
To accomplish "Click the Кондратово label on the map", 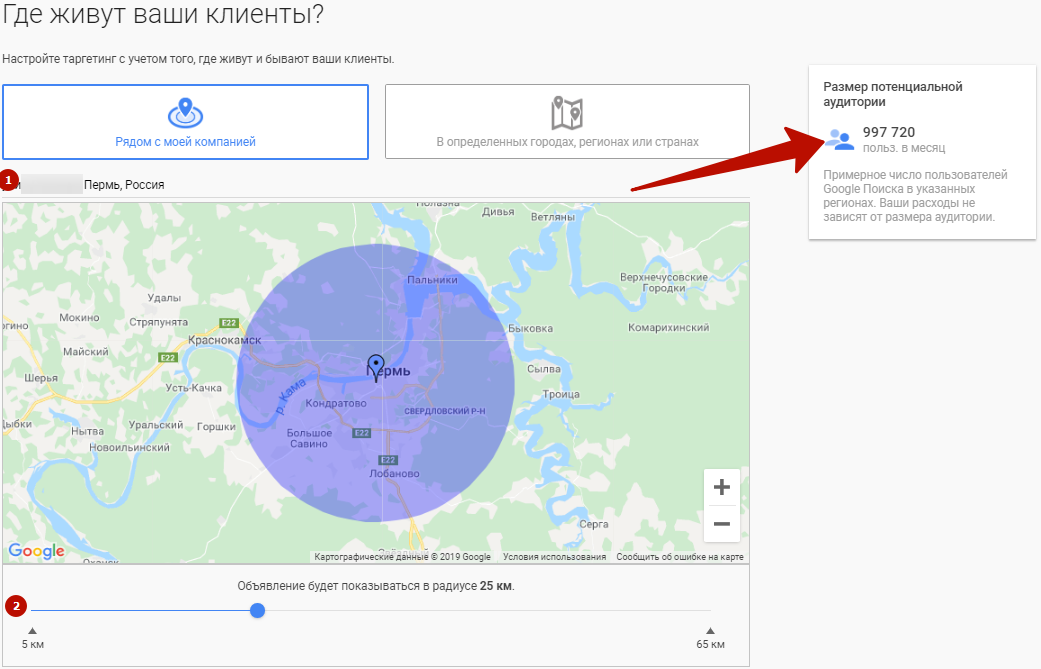I will point(336,403).
